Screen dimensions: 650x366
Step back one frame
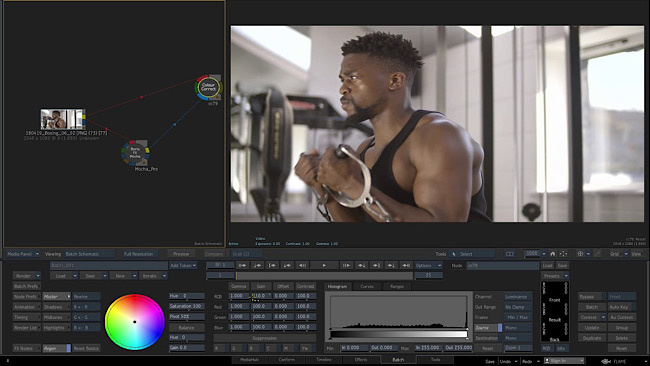tap(303, 265)
